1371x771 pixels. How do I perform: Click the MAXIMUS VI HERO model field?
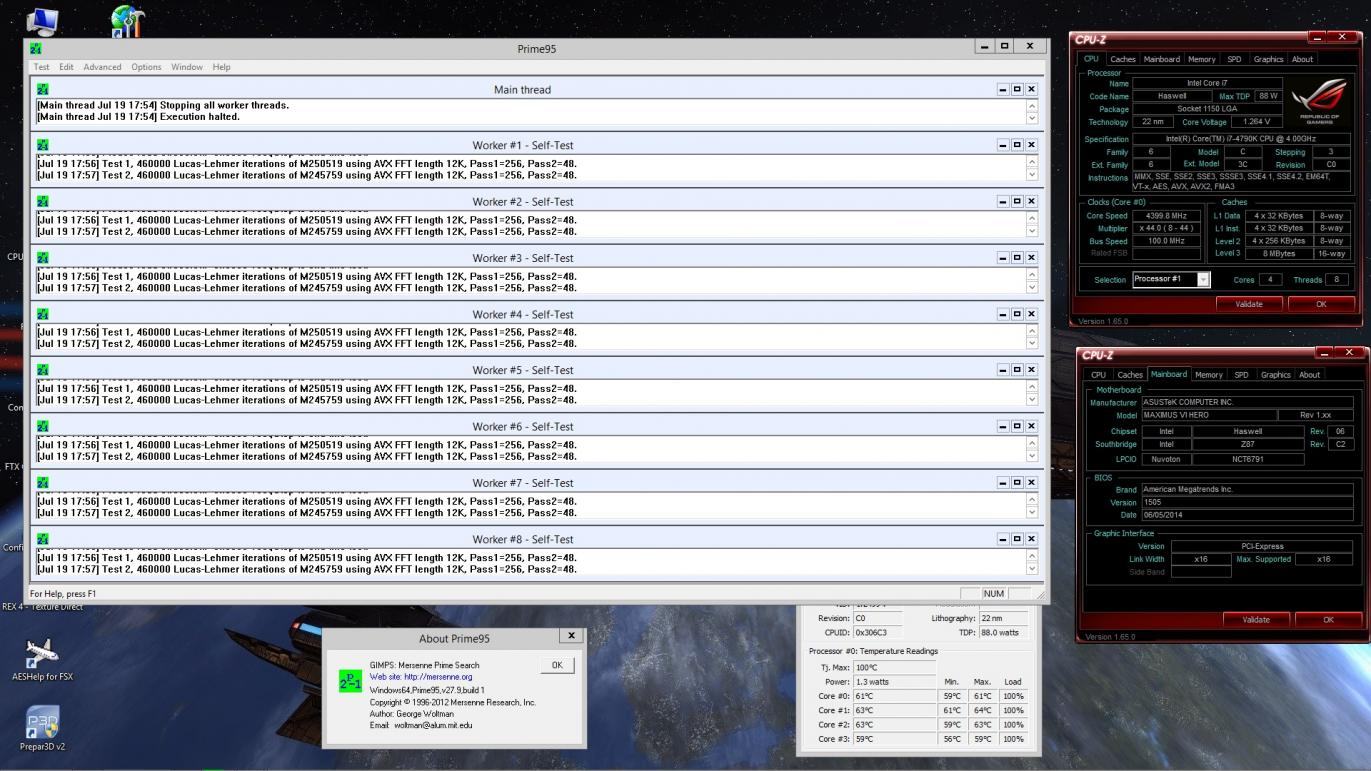1208,415
